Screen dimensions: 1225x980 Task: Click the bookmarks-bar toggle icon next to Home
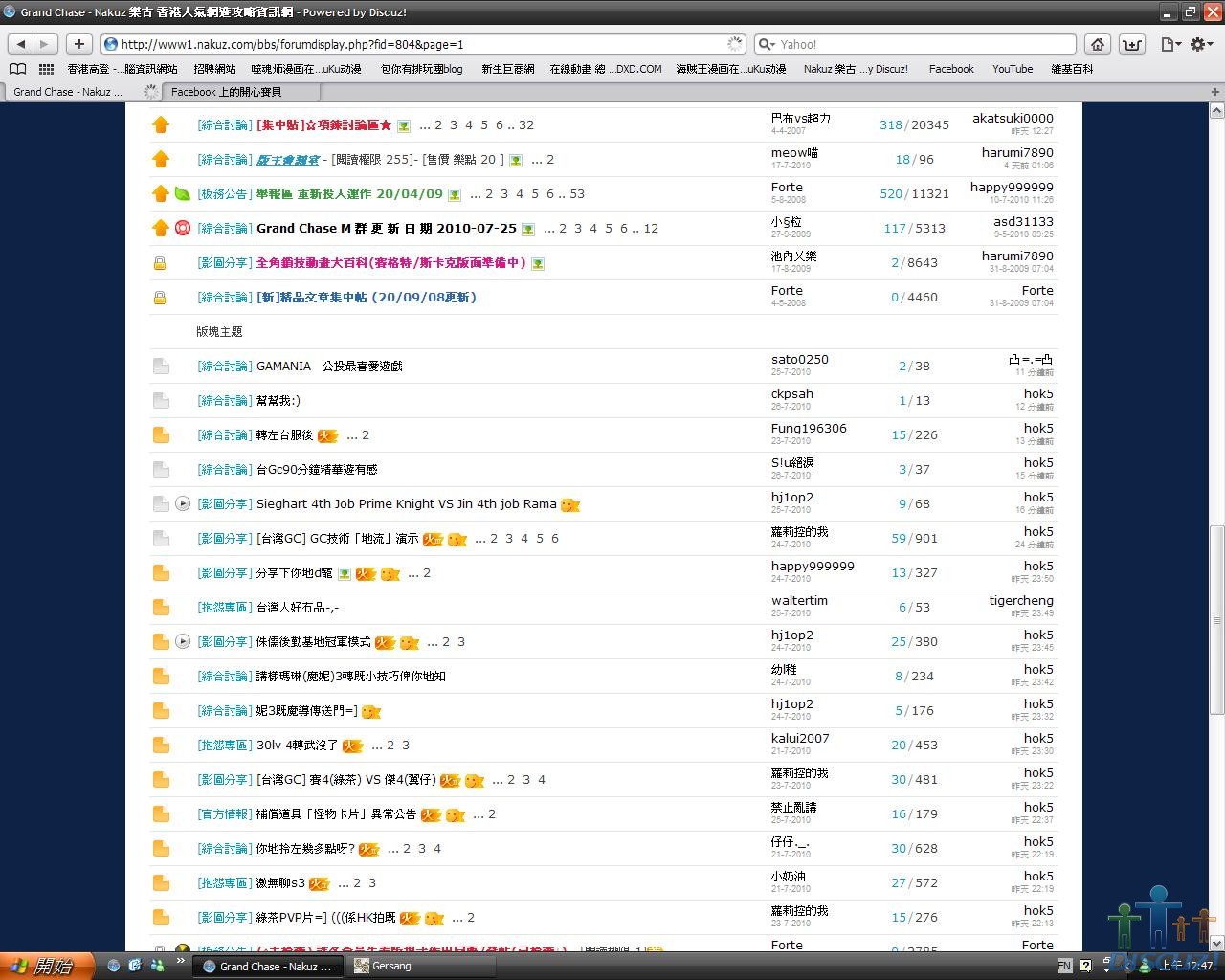tap(1131, 44)
